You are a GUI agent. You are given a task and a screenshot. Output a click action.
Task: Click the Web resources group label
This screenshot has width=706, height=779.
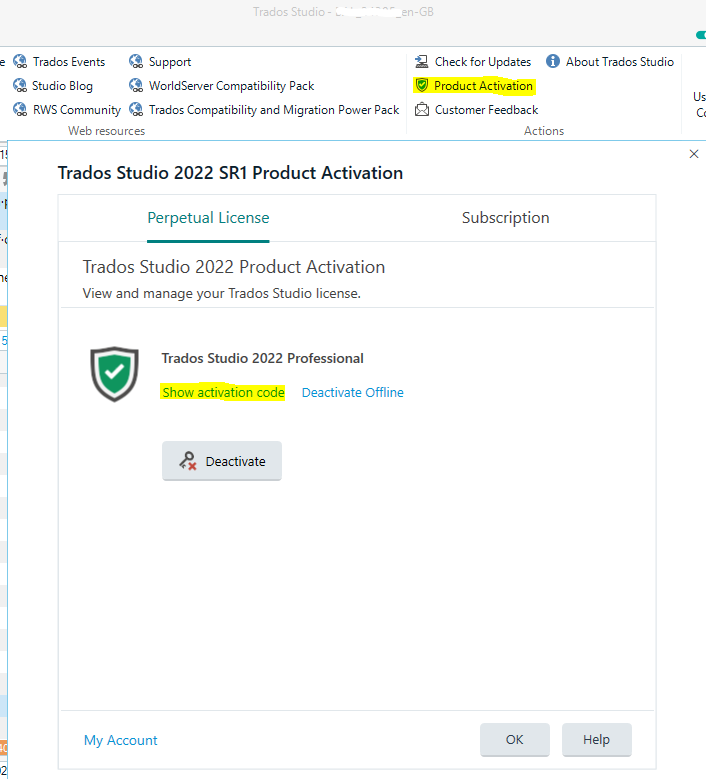click(x=106, y=131)
